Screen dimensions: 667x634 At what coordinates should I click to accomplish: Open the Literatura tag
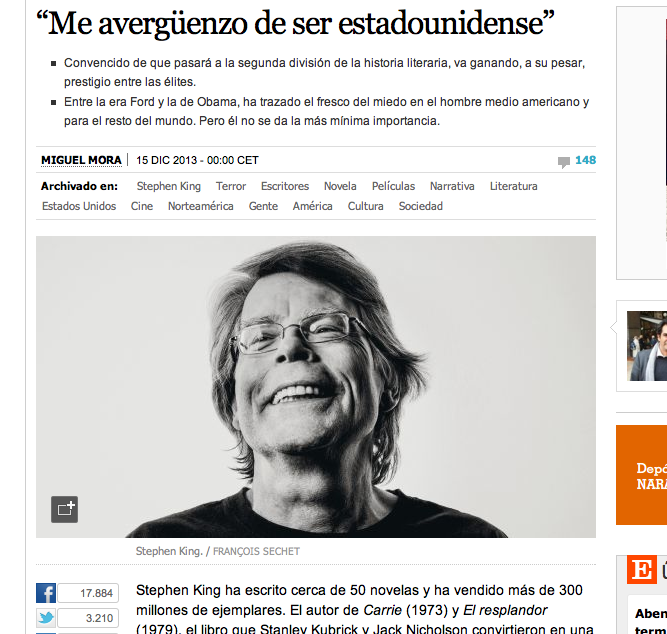(513, 186)
